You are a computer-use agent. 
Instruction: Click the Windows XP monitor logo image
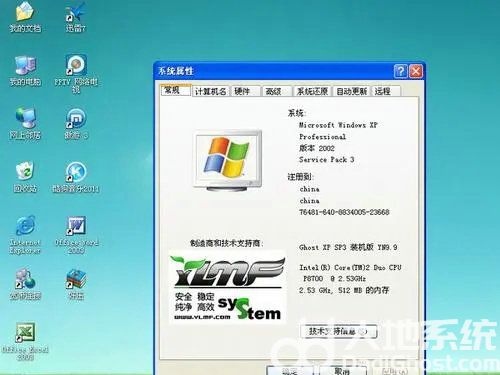tap(228, 161)
